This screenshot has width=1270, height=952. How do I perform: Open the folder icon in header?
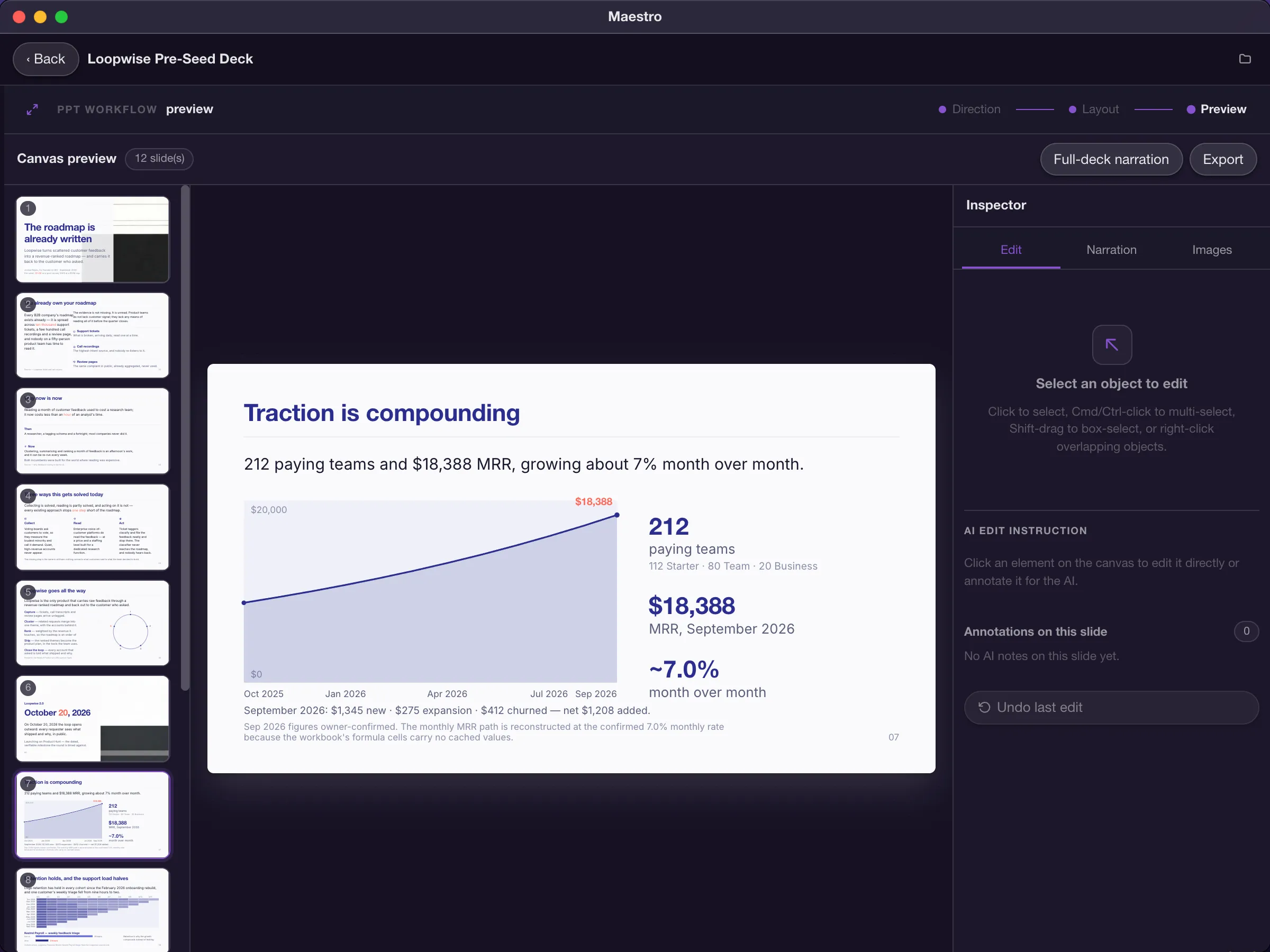pyautogui.click(x=1244, y=59)
